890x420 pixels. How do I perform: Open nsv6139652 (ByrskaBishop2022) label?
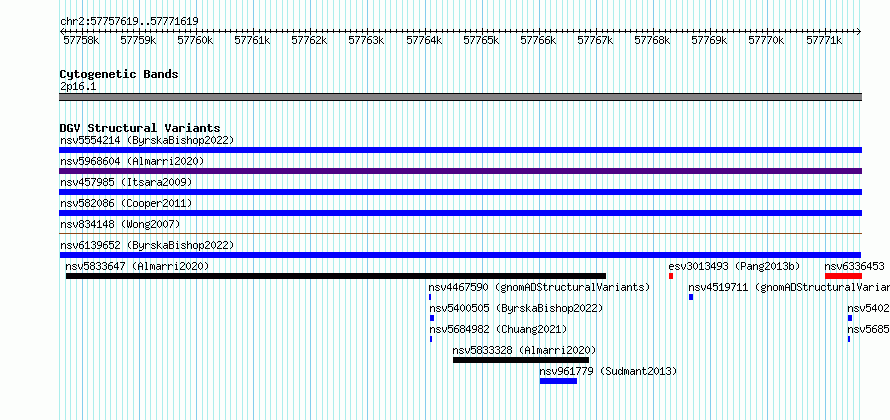pyautogui.click(x=147, y=245)
